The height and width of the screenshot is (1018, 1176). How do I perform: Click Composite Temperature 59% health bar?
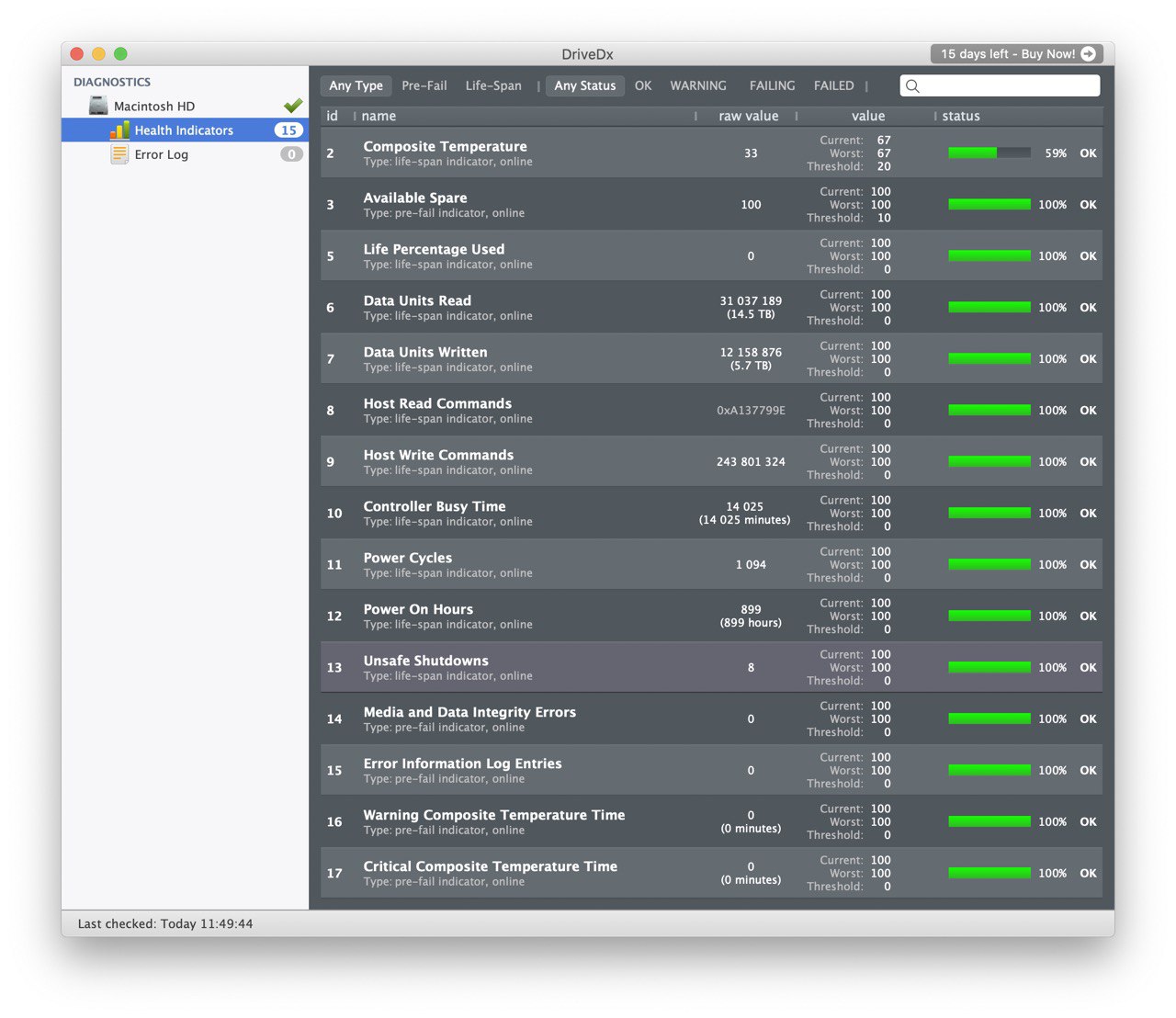pyautogui.click(x=989, y=153)
